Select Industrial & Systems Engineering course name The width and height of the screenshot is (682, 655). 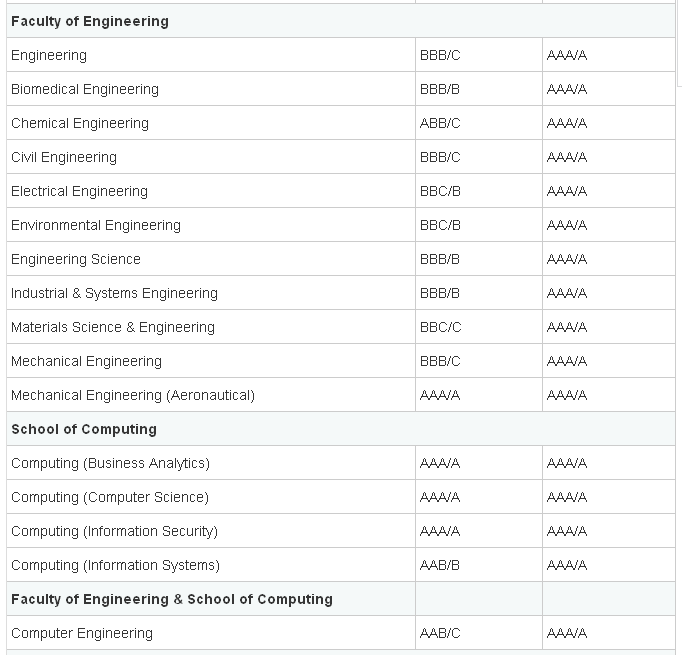click(114, 293)
